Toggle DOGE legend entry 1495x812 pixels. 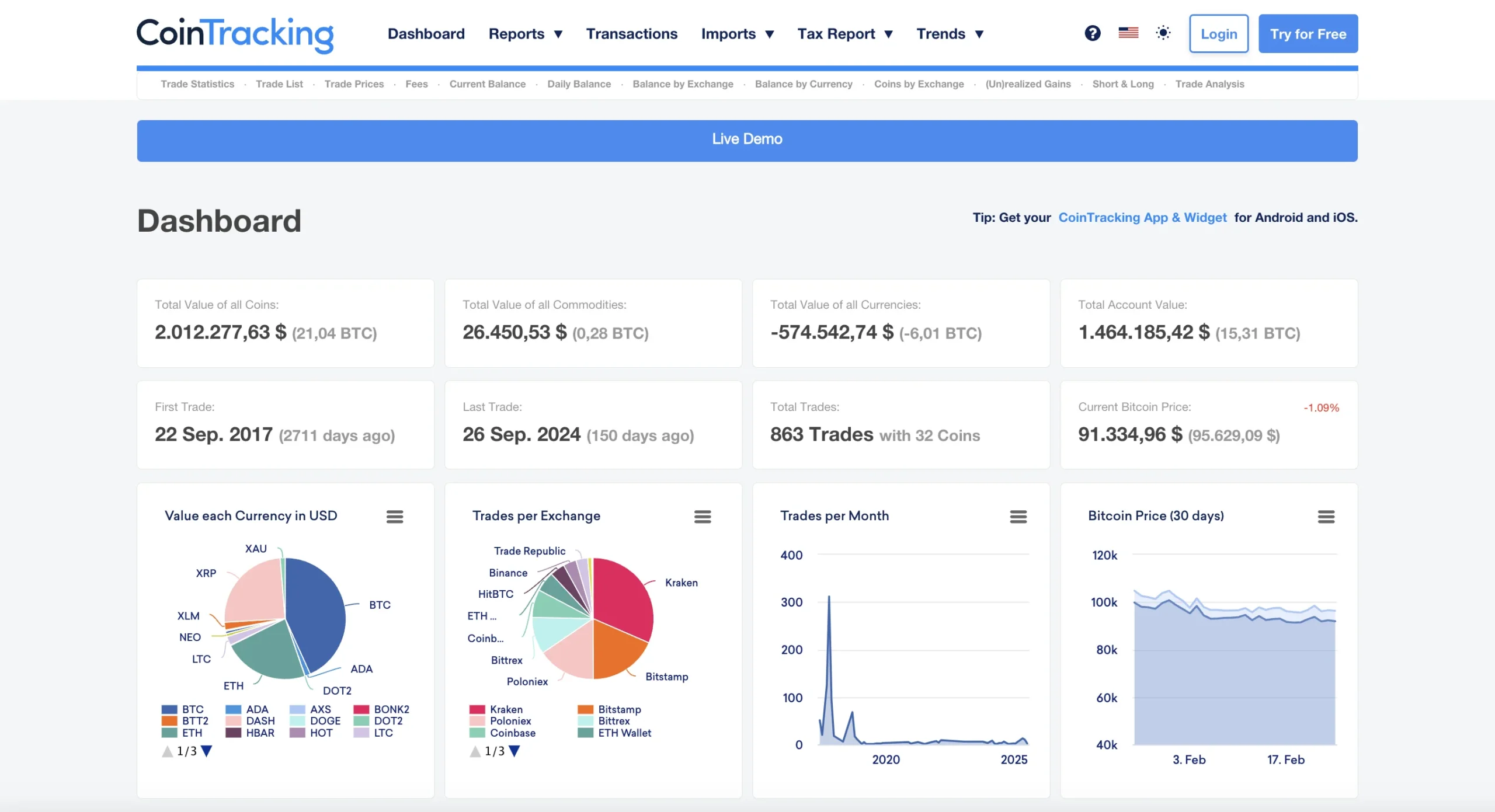click(x=315, y=721)
